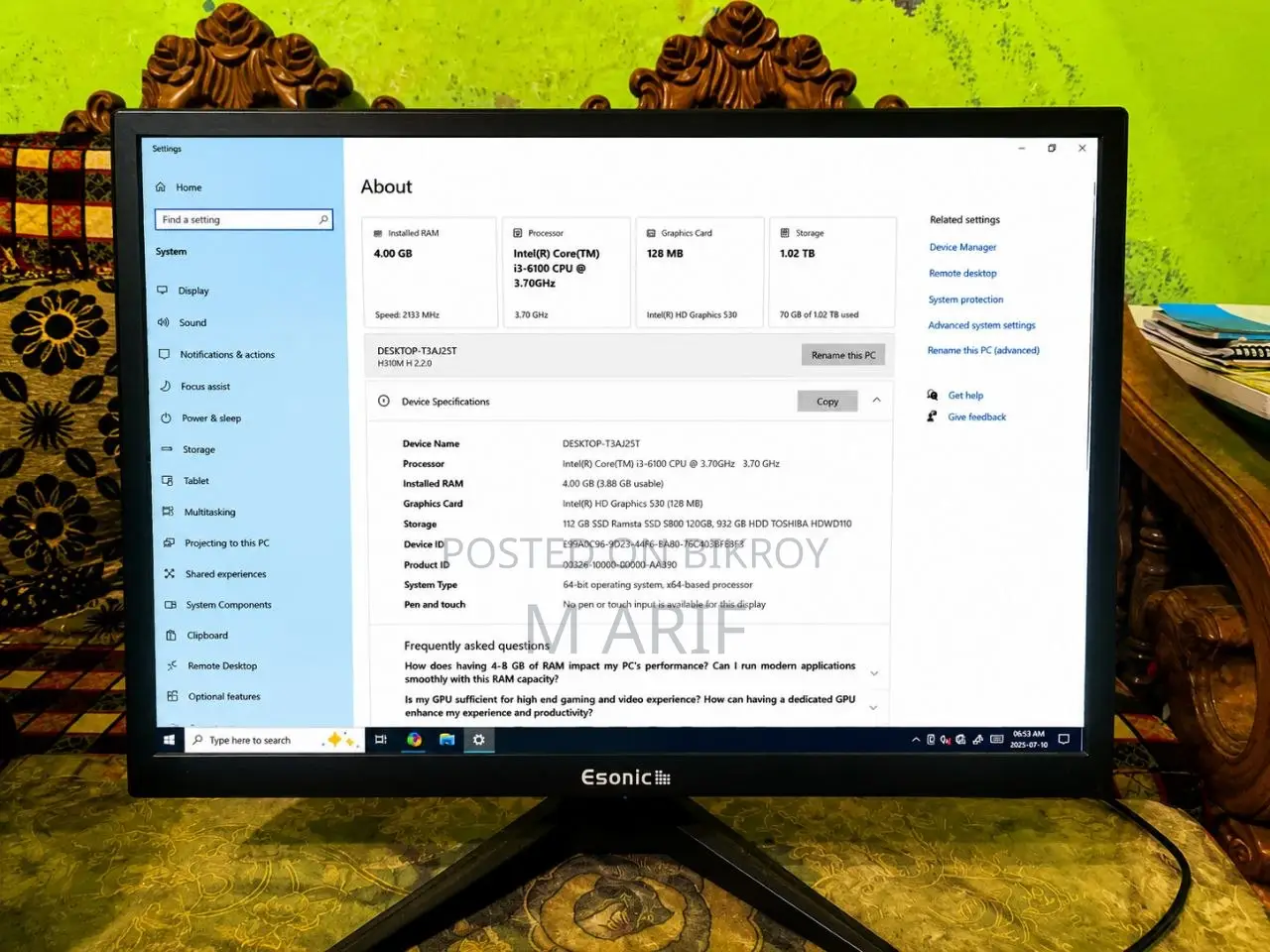Click the volume tray icon
Viewport: 1270px width, 952px height.
point(946,740)
